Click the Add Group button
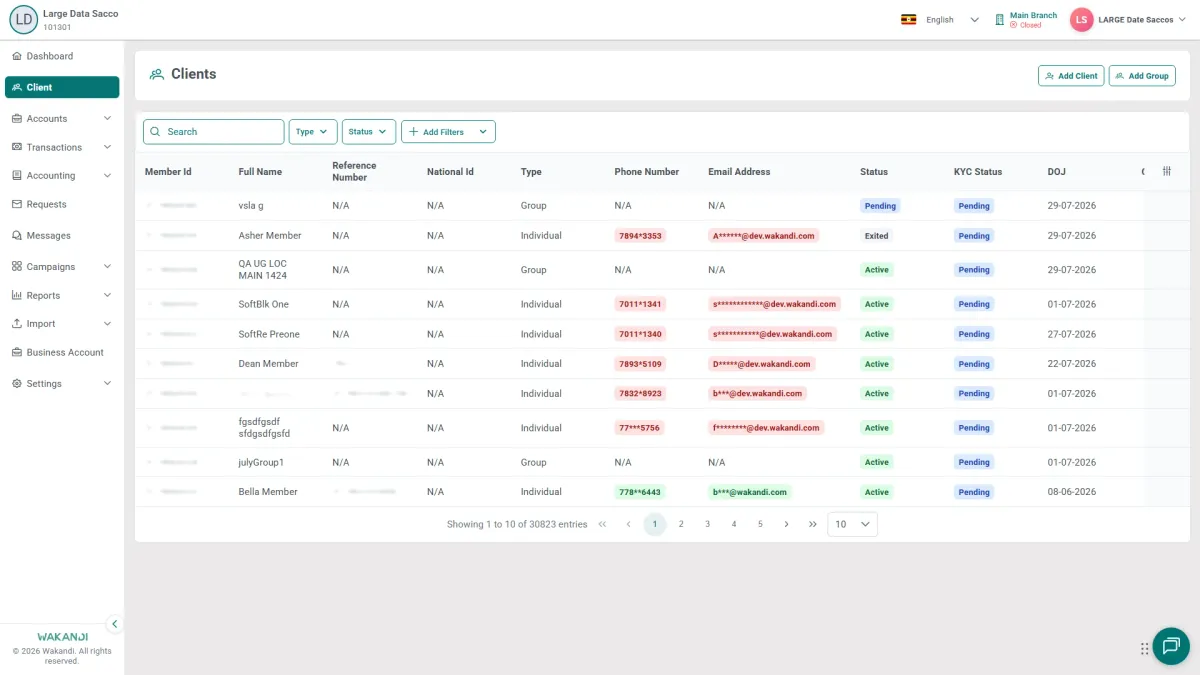Image resolution: width=1200 pixels, height=675 pixels. (1142, 75)
